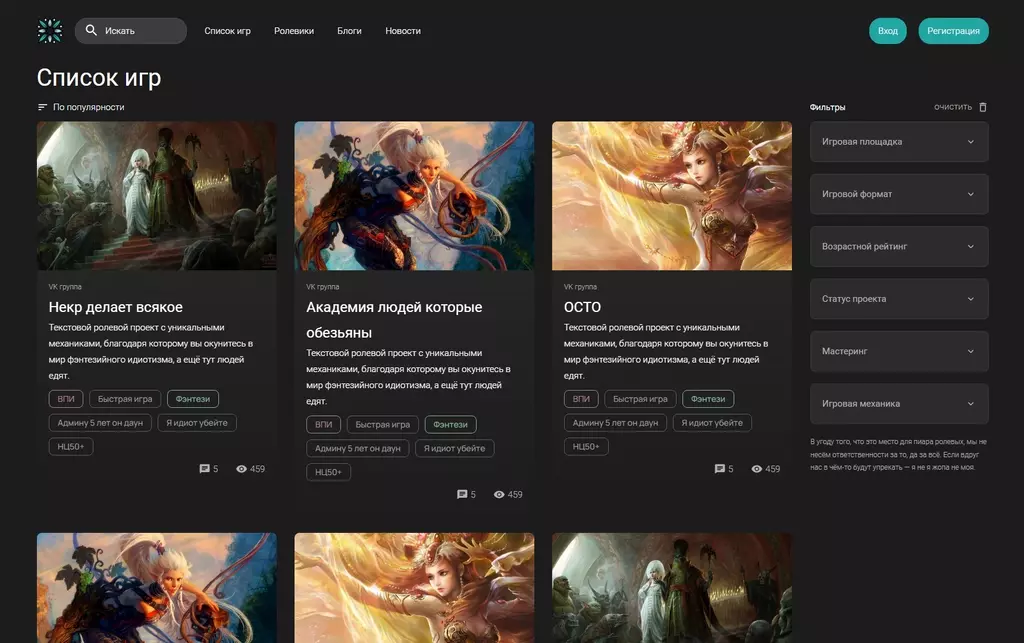Click the magnifier search icon
This screenshot has height=643, width=1024.
tap(92, 31)
